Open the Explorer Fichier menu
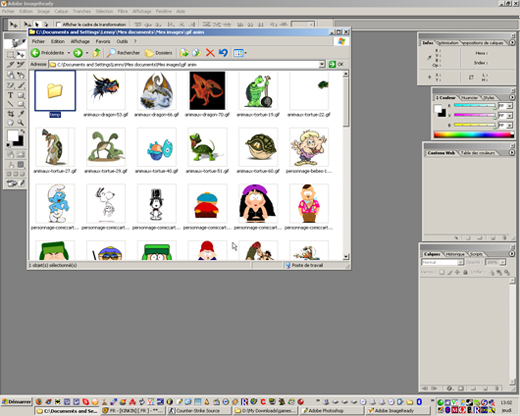520x416 pixels. point(38,41)
